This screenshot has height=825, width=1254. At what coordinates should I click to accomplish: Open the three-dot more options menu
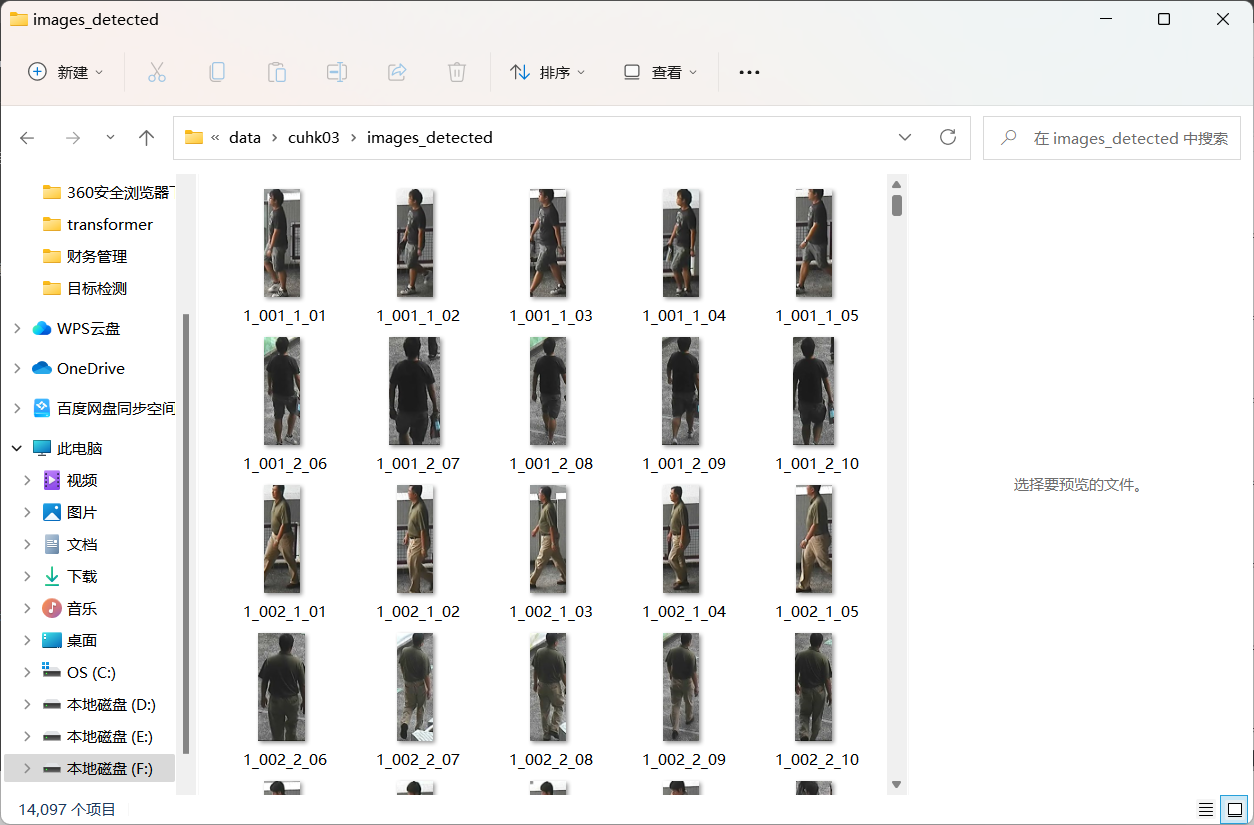(x=749, y=72)
